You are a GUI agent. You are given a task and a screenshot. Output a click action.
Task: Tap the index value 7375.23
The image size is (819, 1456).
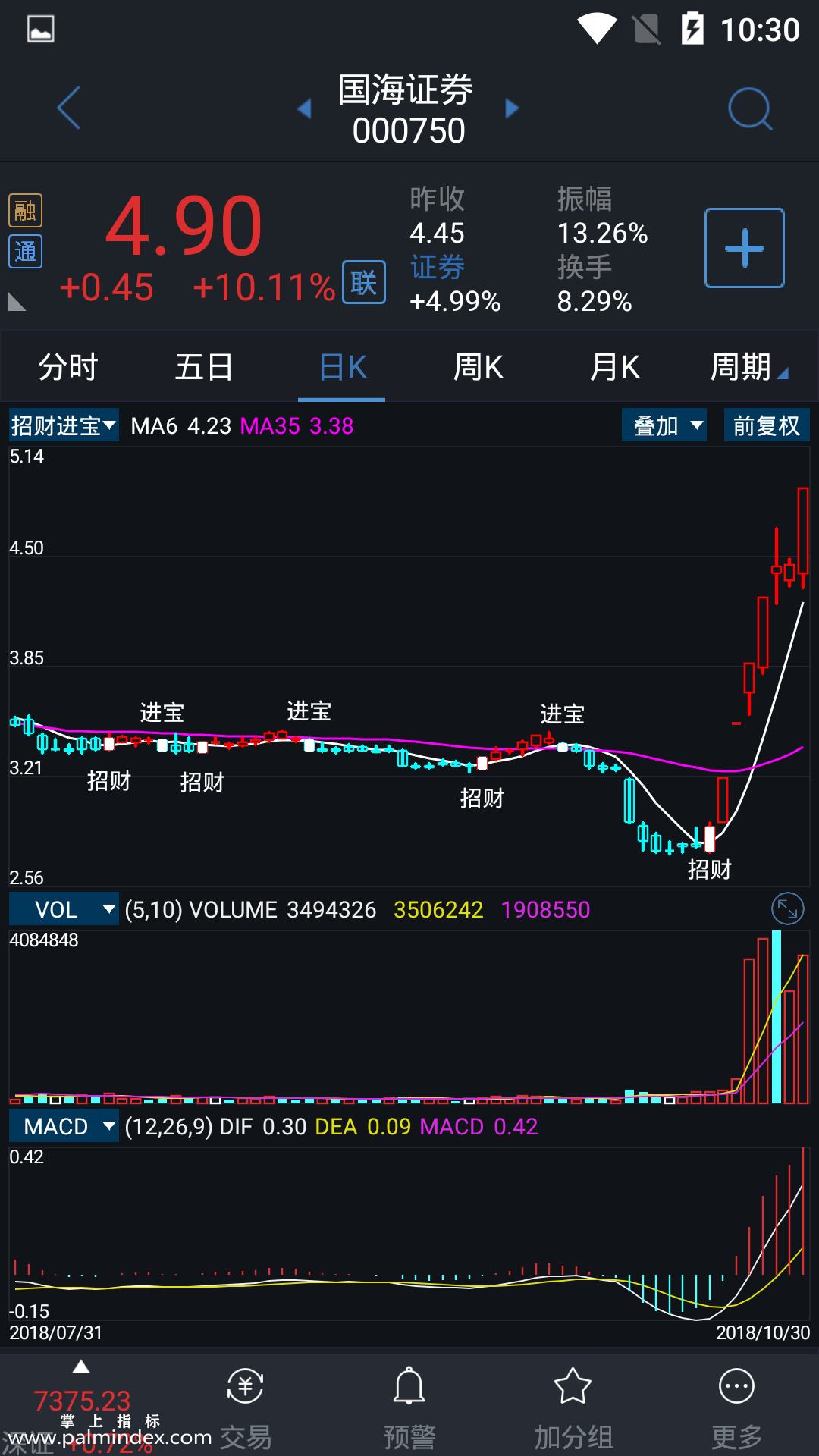(x=82, y=1400)
